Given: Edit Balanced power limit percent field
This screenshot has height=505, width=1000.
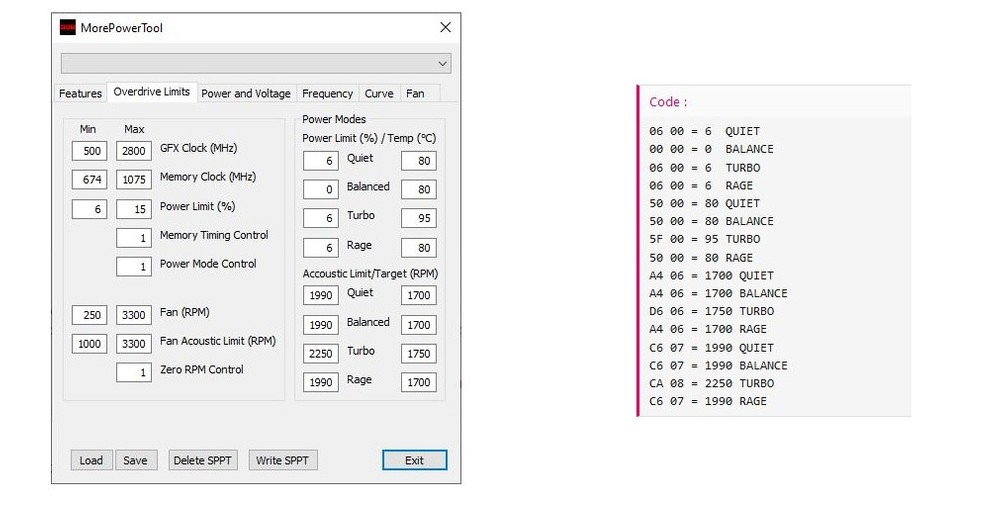Looking at the screenshot, I should 321,189.
